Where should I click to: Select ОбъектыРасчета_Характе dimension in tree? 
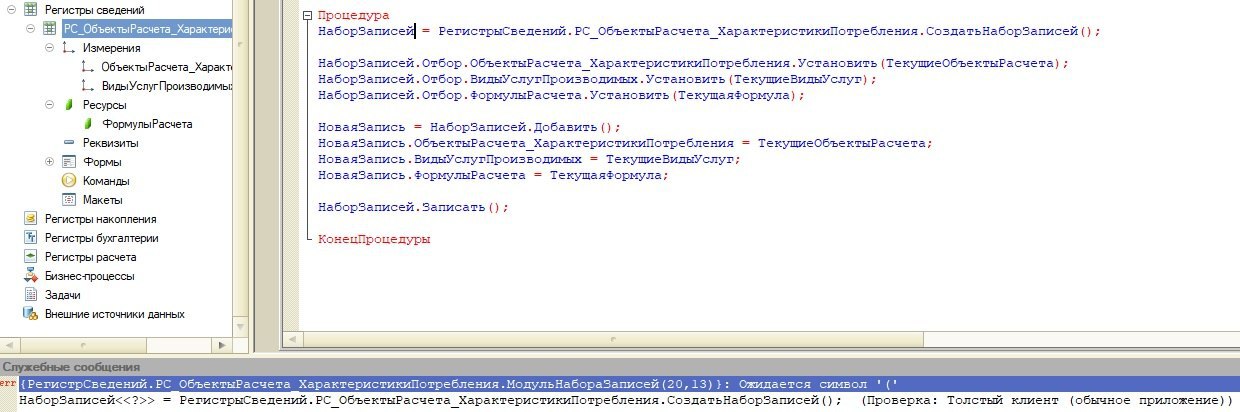click(x=166, y=67)
